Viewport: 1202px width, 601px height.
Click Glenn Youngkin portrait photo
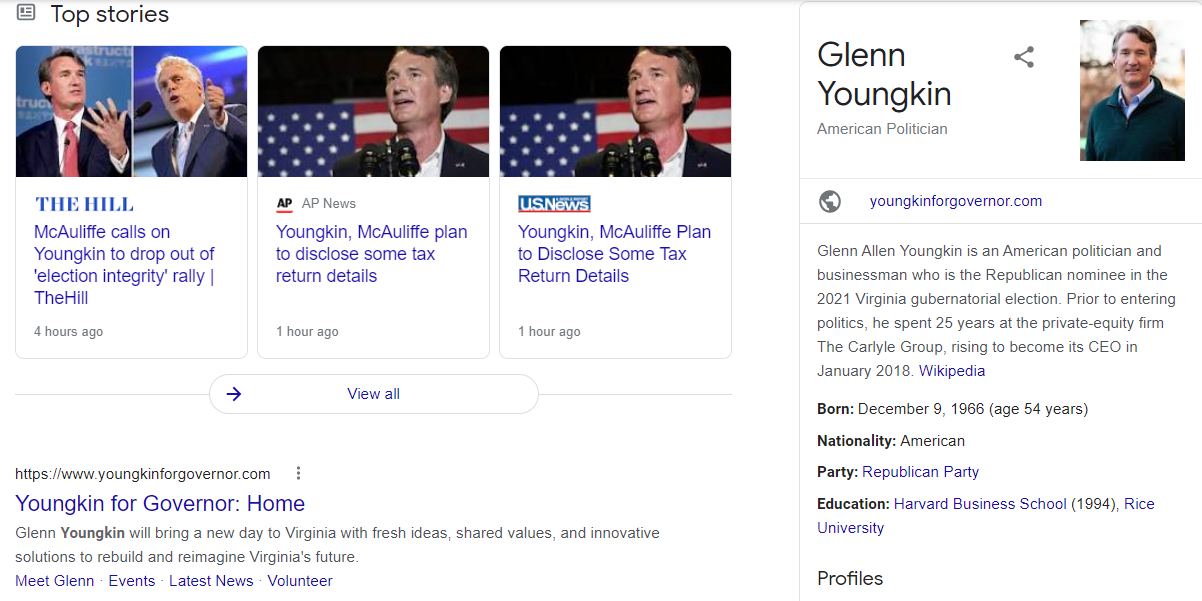1132,90
